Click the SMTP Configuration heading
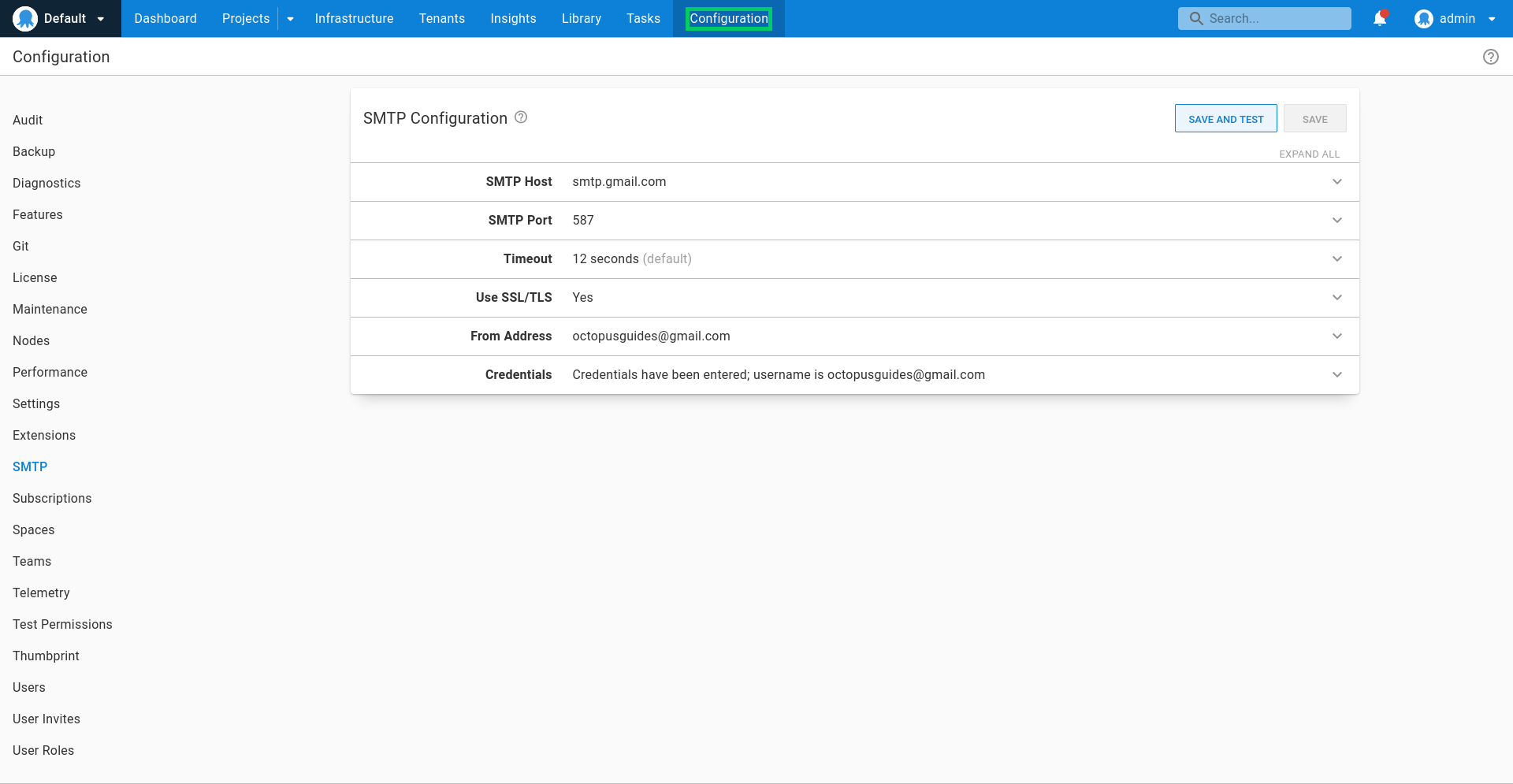The width and height of the screenshot is (1513, 784). pos(435,118)
